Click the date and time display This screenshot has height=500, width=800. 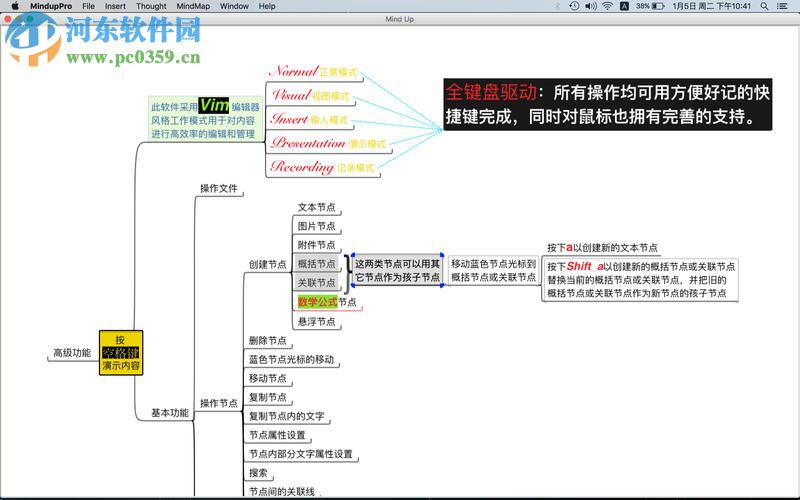[x=711, y=6]
